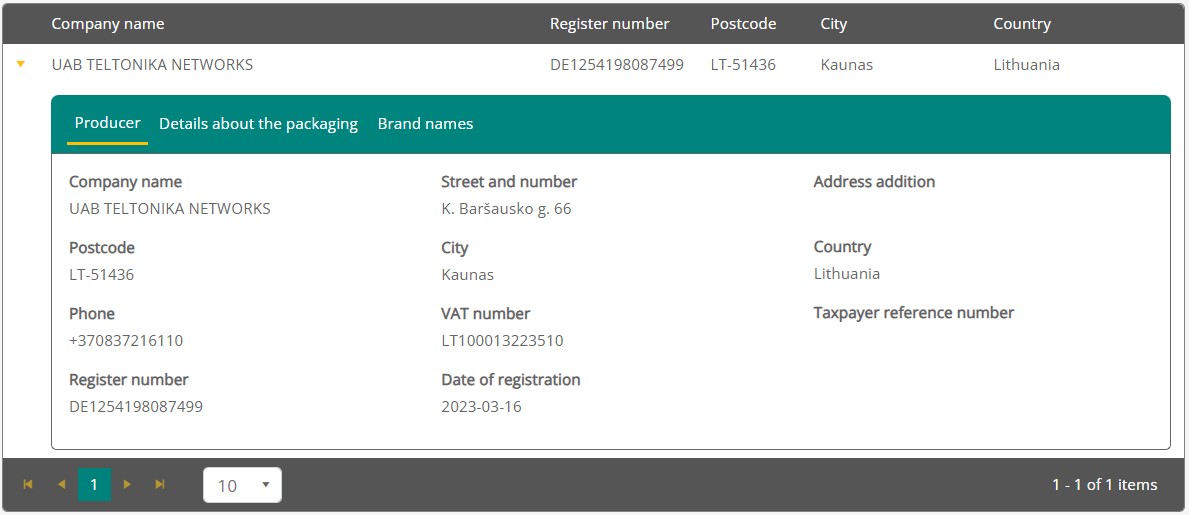Screen dimensions: 1189x515
Task: Click the phone number +370837216110
Action: 126,341
